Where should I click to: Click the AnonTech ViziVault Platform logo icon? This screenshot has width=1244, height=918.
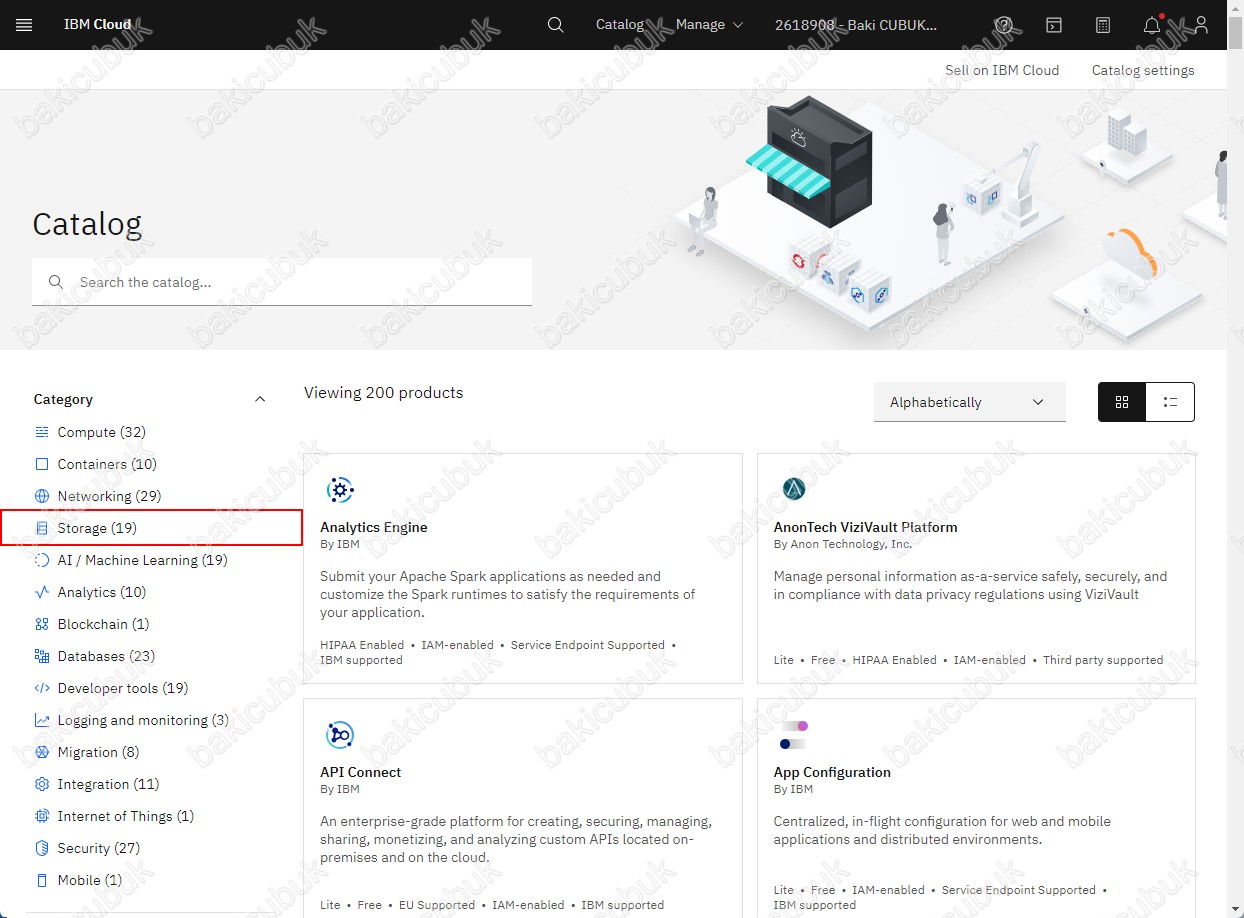(793, 489)
